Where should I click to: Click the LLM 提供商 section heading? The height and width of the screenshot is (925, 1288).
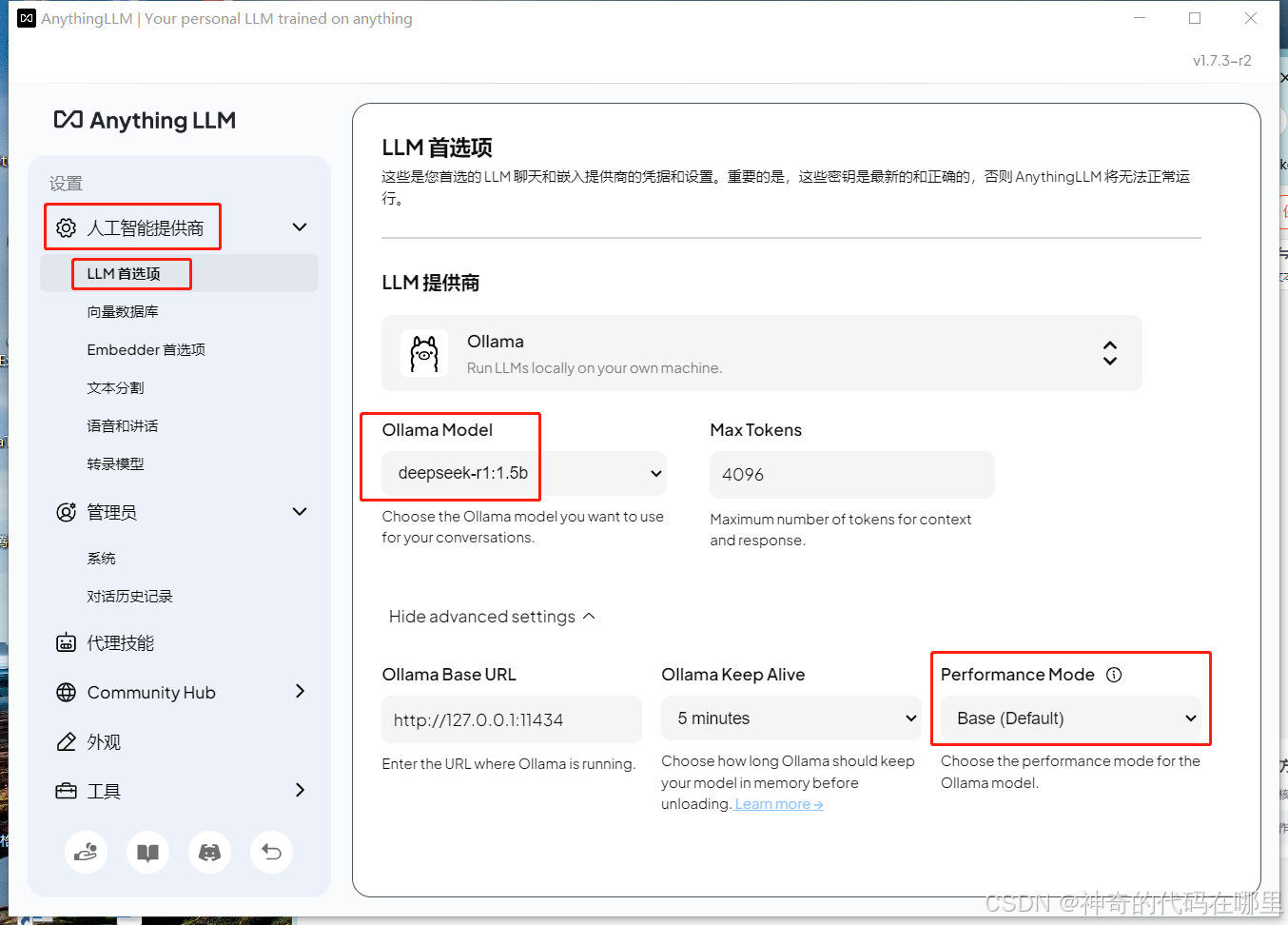(430, 283)
